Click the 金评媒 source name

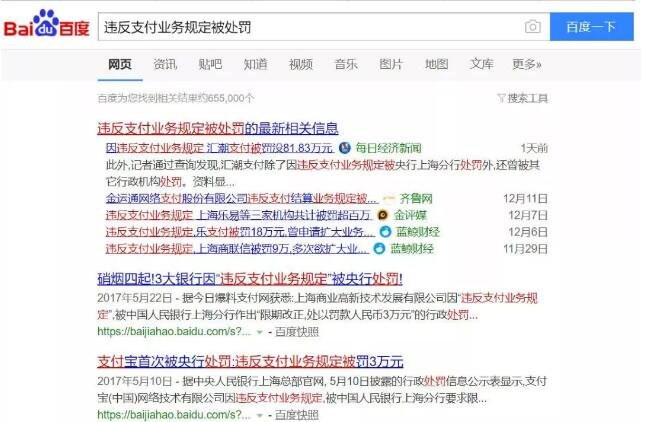[410, 215]
